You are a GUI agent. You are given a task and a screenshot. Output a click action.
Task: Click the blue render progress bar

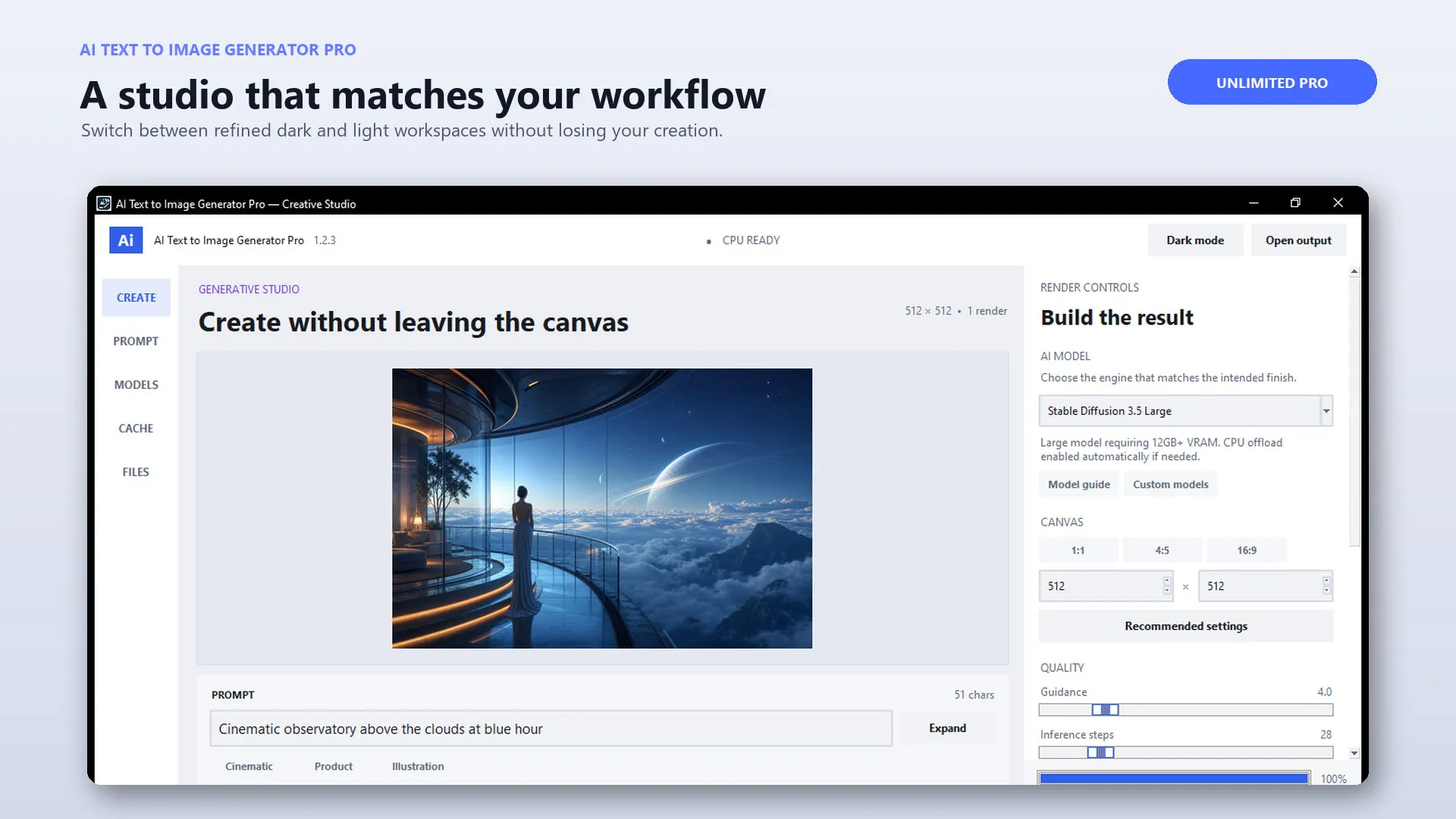(x=1174, y=778)
